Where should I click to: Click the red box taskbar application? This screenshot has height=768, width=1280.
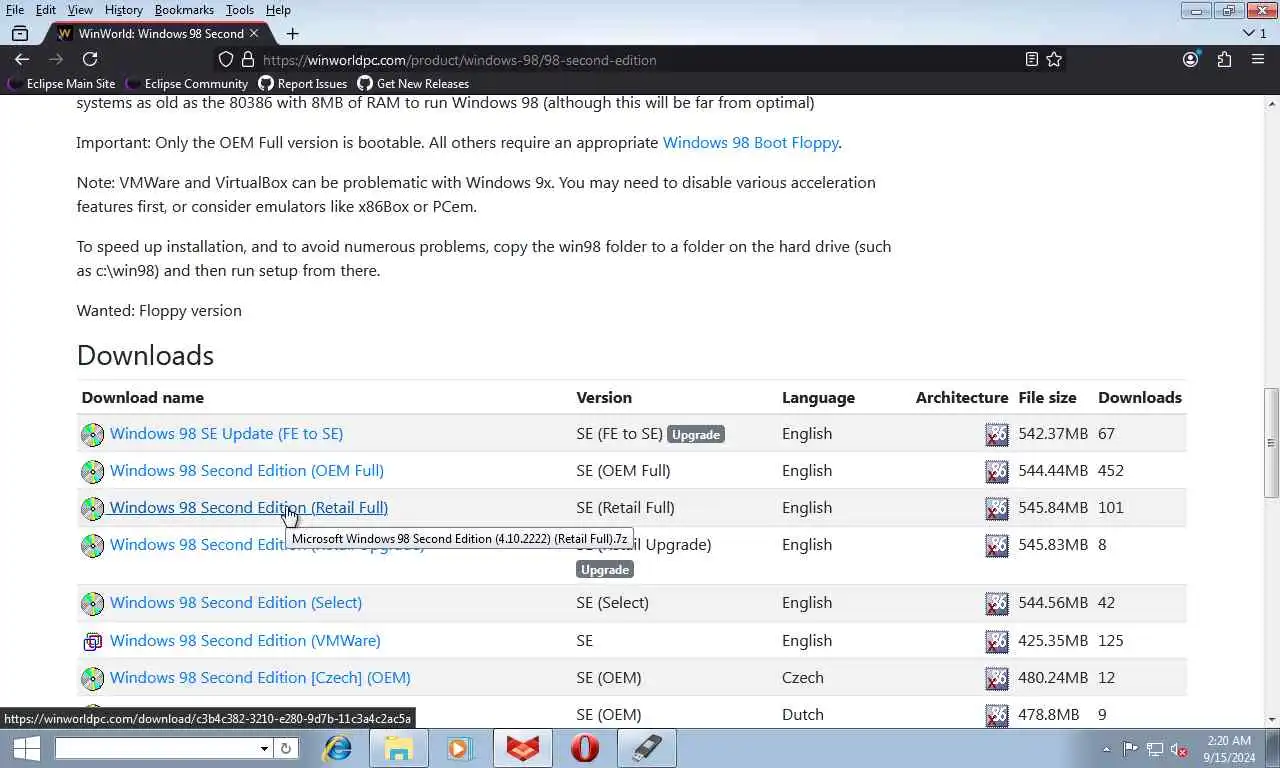pyautogui.click(x=522, y=748)
